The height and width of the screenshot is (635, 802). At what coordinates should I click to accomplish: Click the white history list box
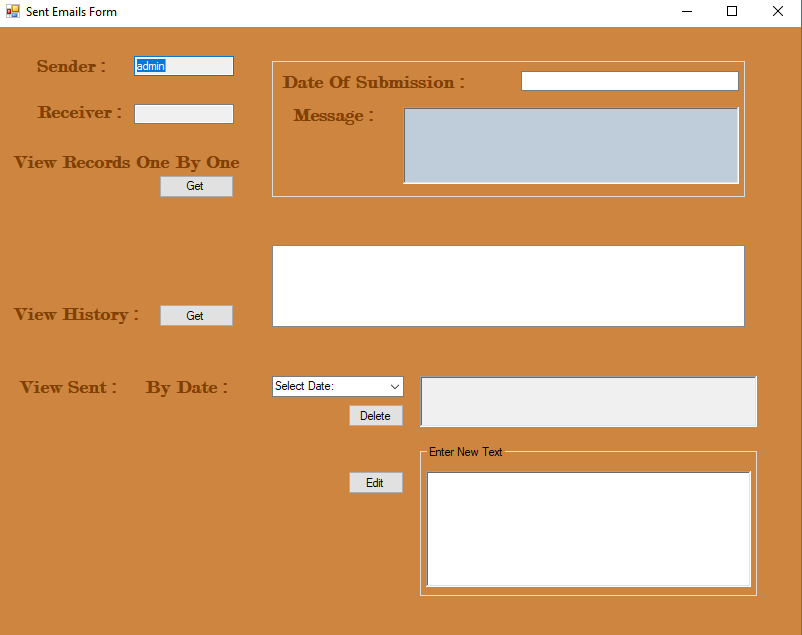[508, 286]
